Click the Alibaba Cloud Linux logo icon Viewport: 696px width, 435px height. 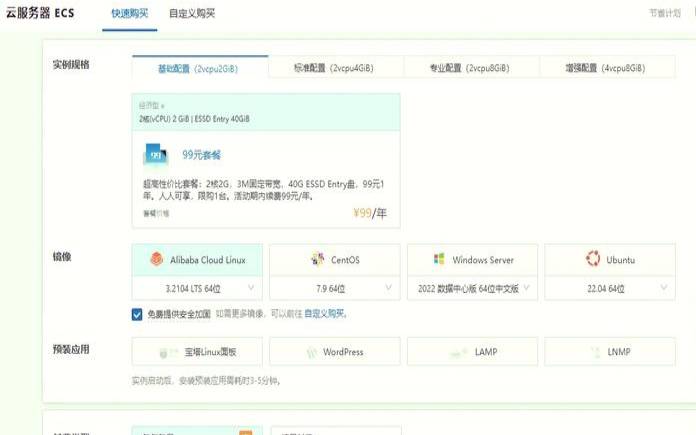pyautogui.click(x=156, y=260)
